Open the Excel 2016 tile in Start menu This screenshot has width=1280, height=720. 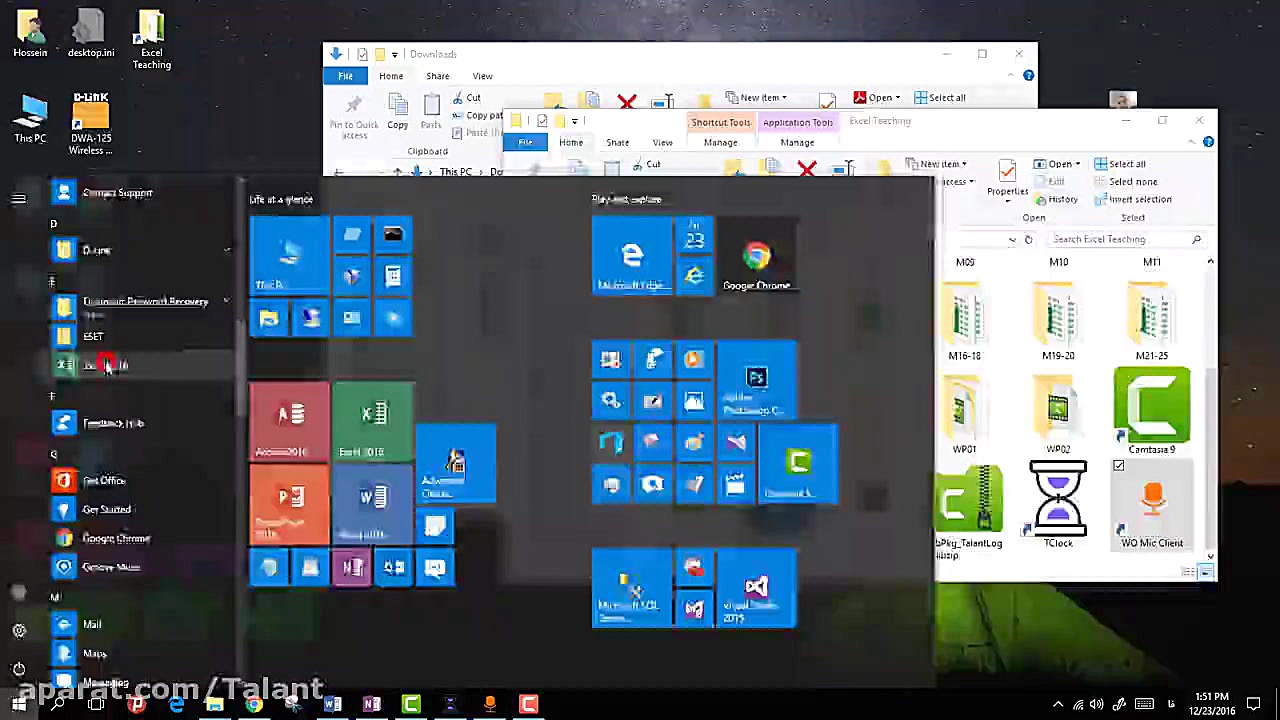372,421
